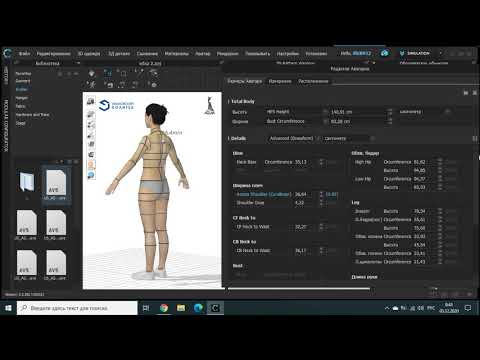
Task: Click the Across Shoulder value 36.64
Action: point(300,194)
